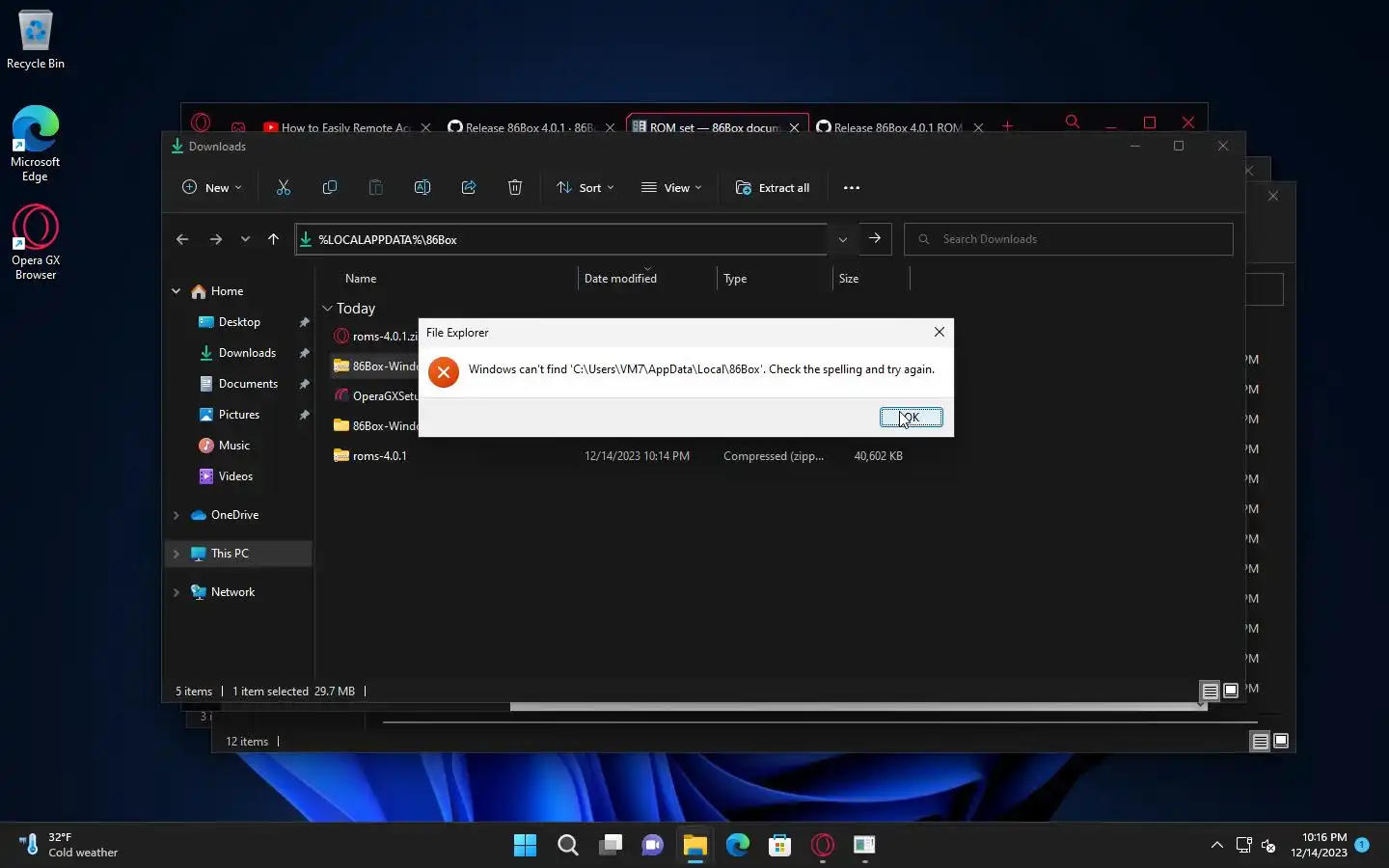Open Recycle Bin on desktop
Viewport: 1389px width, 868px height.
pos(36,40)
